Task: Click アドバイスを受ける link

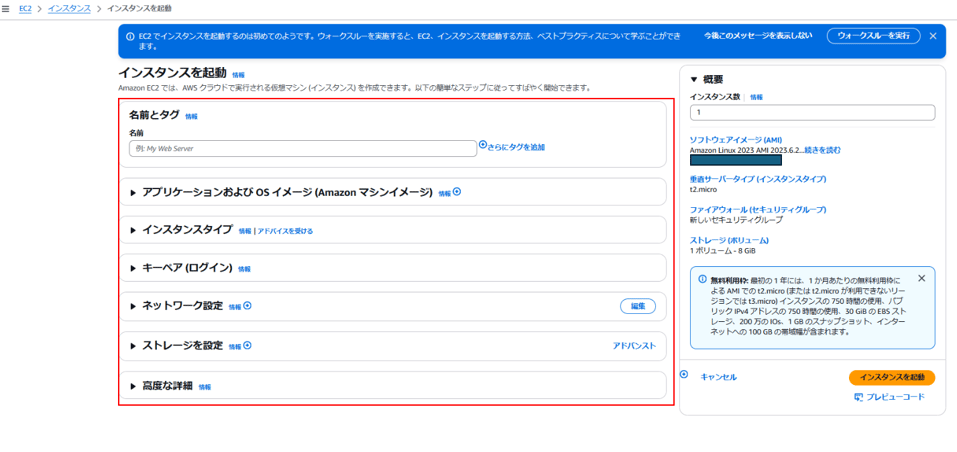Action: (x=285, y=231)
